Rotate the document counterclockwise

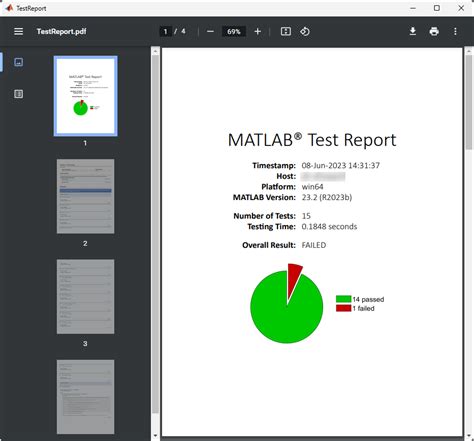305,32
